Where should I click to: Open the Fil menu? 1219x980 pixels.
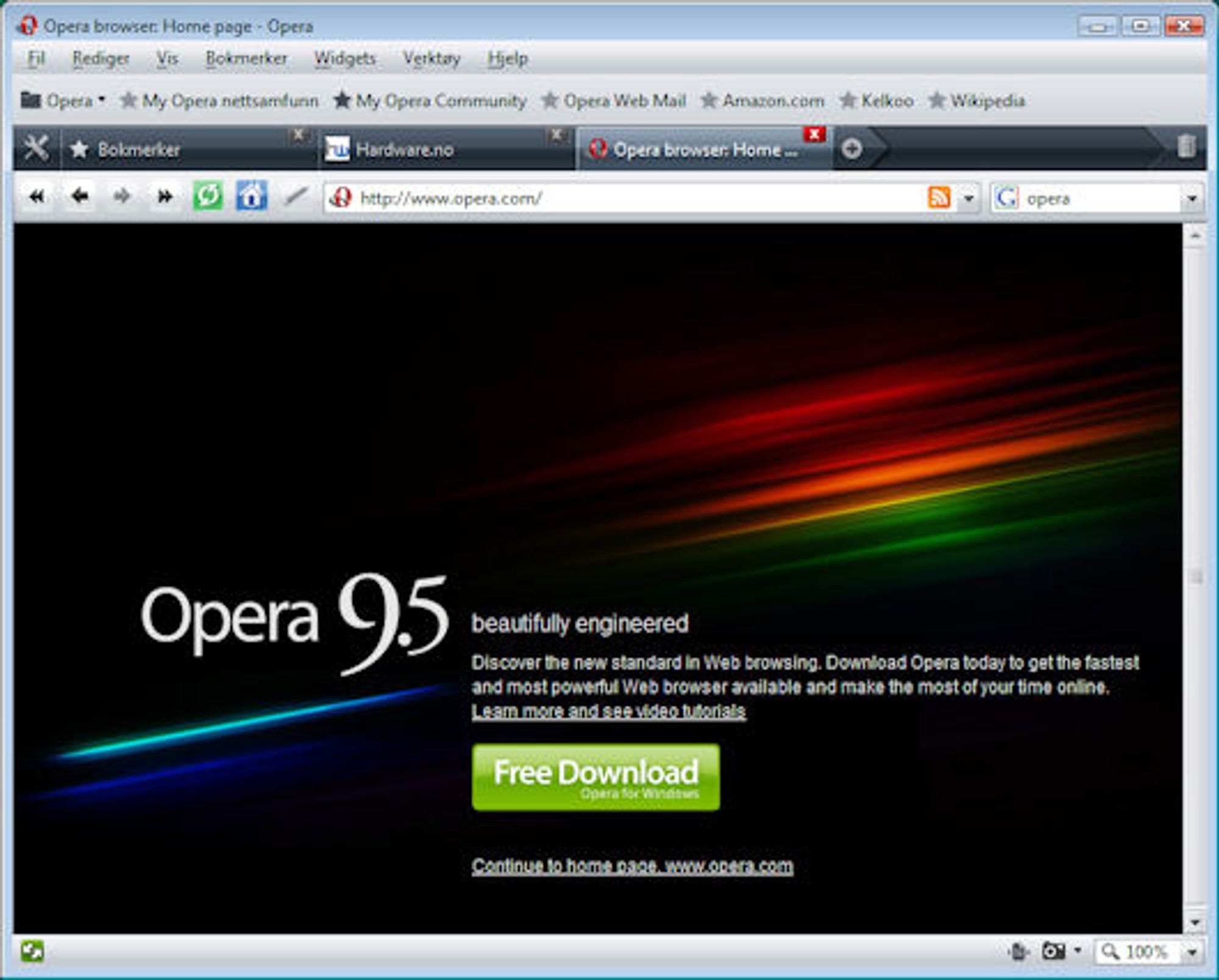pos(36,59)
